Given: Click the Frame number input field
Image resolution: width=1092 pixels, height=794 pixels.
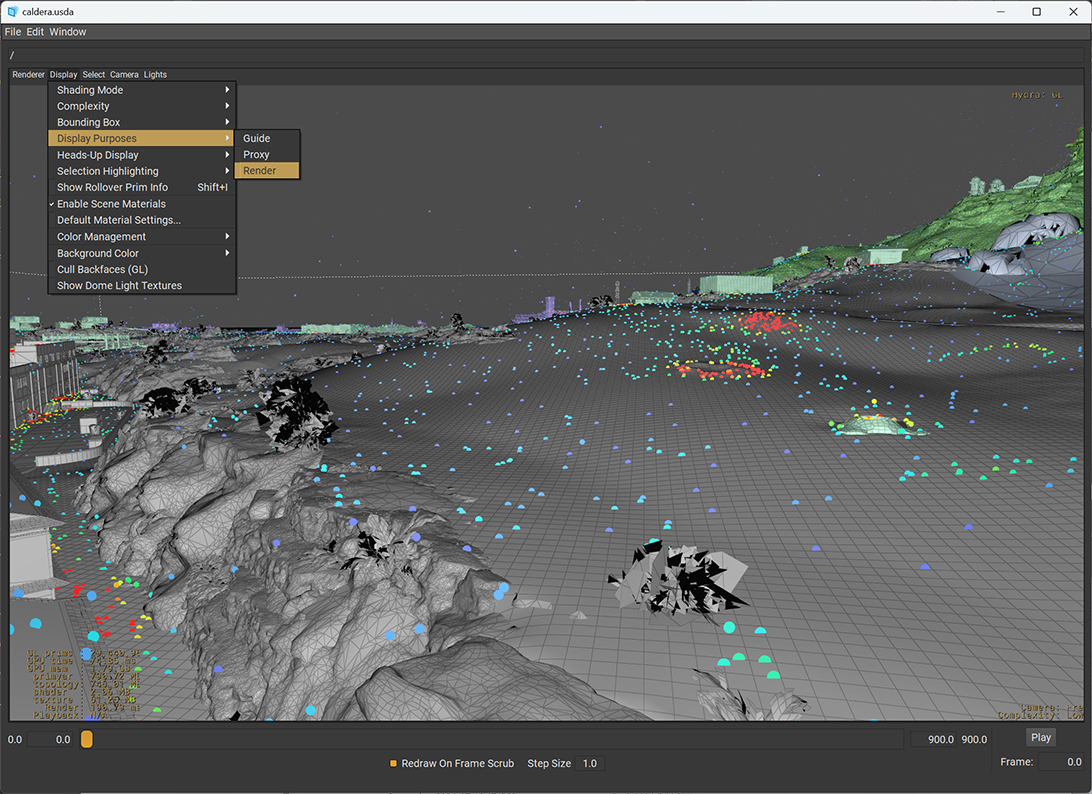Looking at the screenshot, I should point(1061,762).
